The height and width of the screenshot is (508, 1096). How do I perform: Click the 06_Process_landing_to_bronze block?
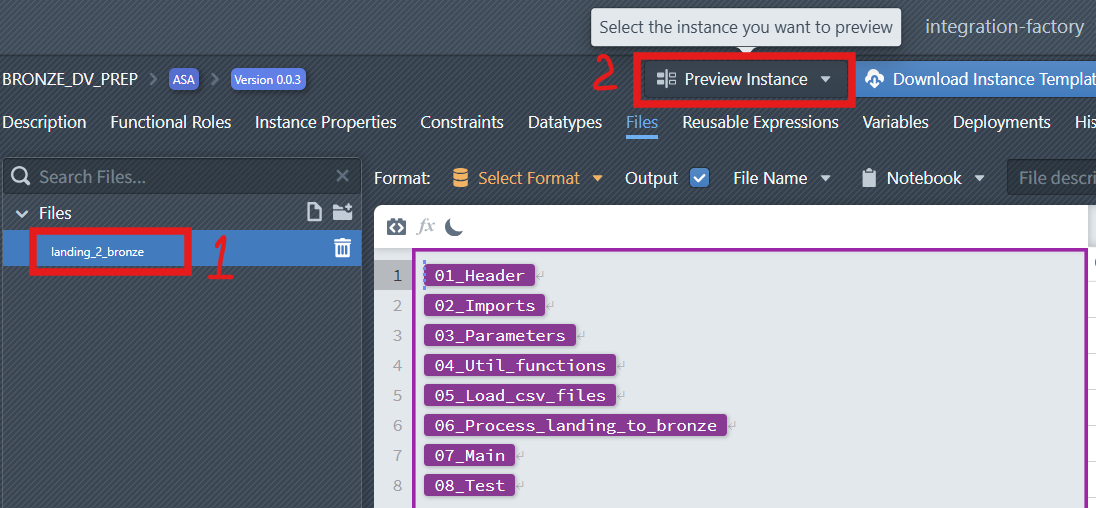(x=575, y=425)
